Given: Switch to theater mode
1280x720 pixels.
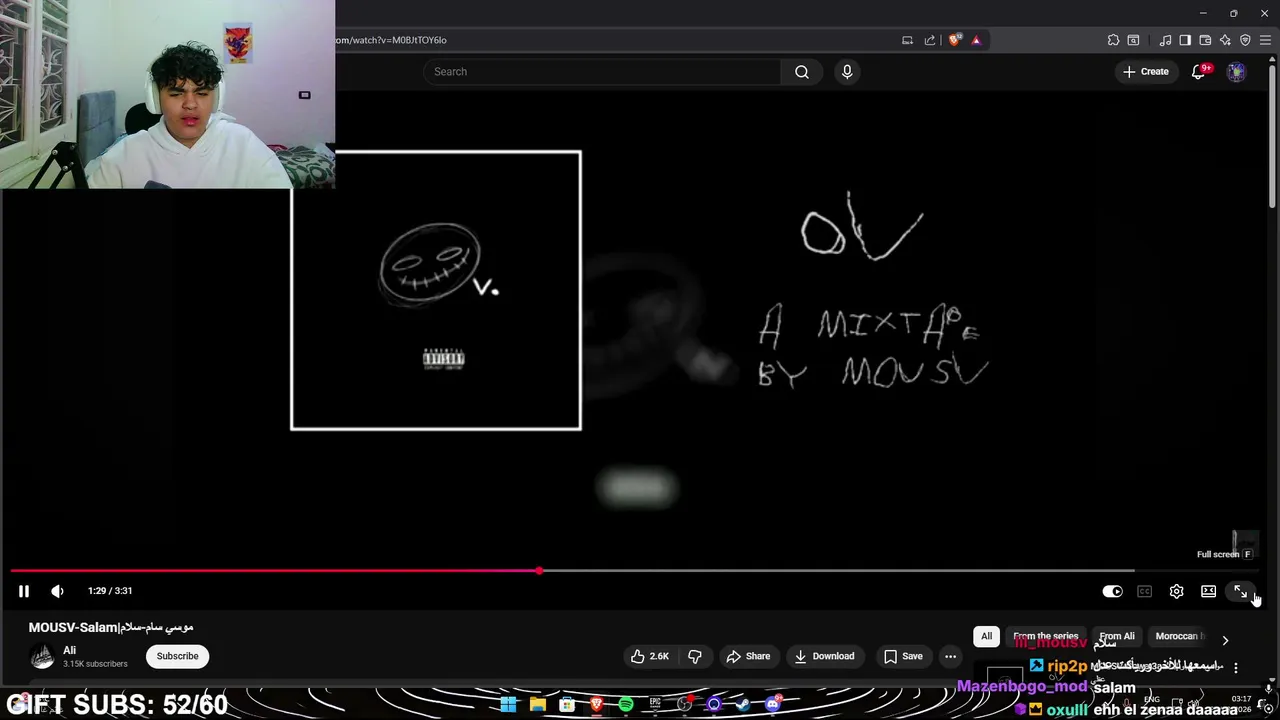Looking at the screenshot, I should (1208, 591).
